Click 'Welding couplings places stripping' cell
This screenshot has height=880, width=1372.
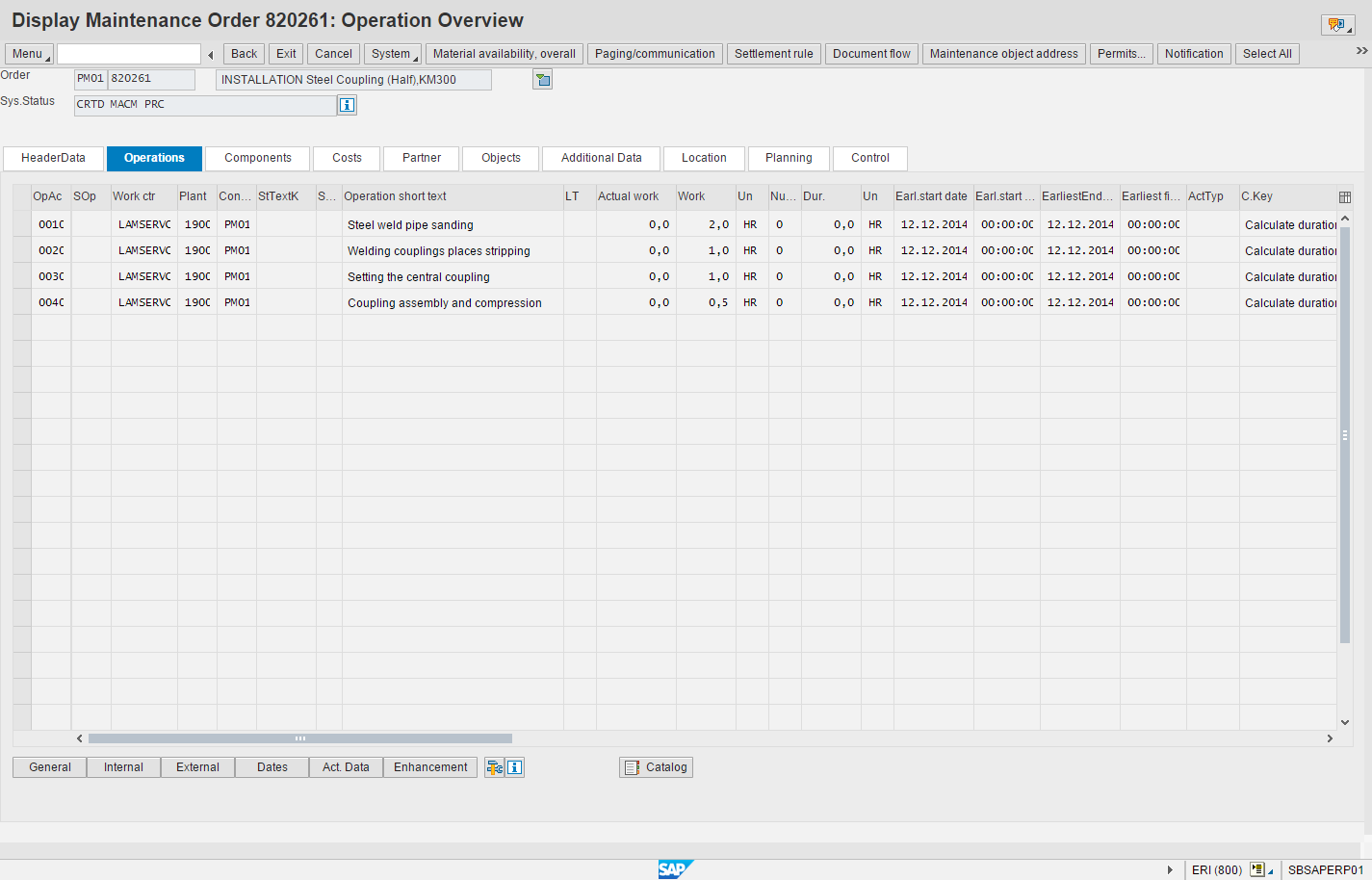[453, 250]
